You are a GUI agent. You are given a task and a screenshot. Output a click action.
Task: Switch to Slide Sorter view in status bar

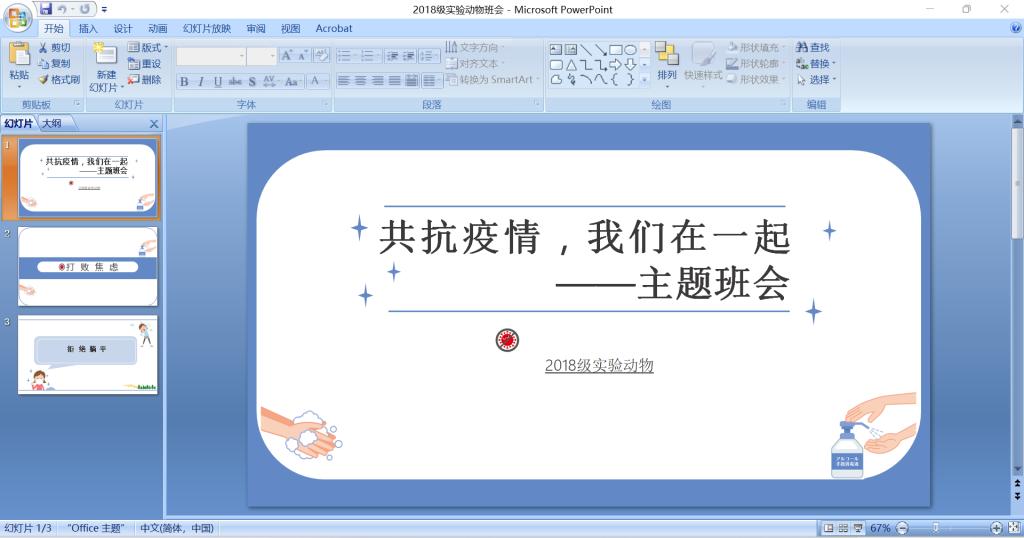(x=843, y=528)
